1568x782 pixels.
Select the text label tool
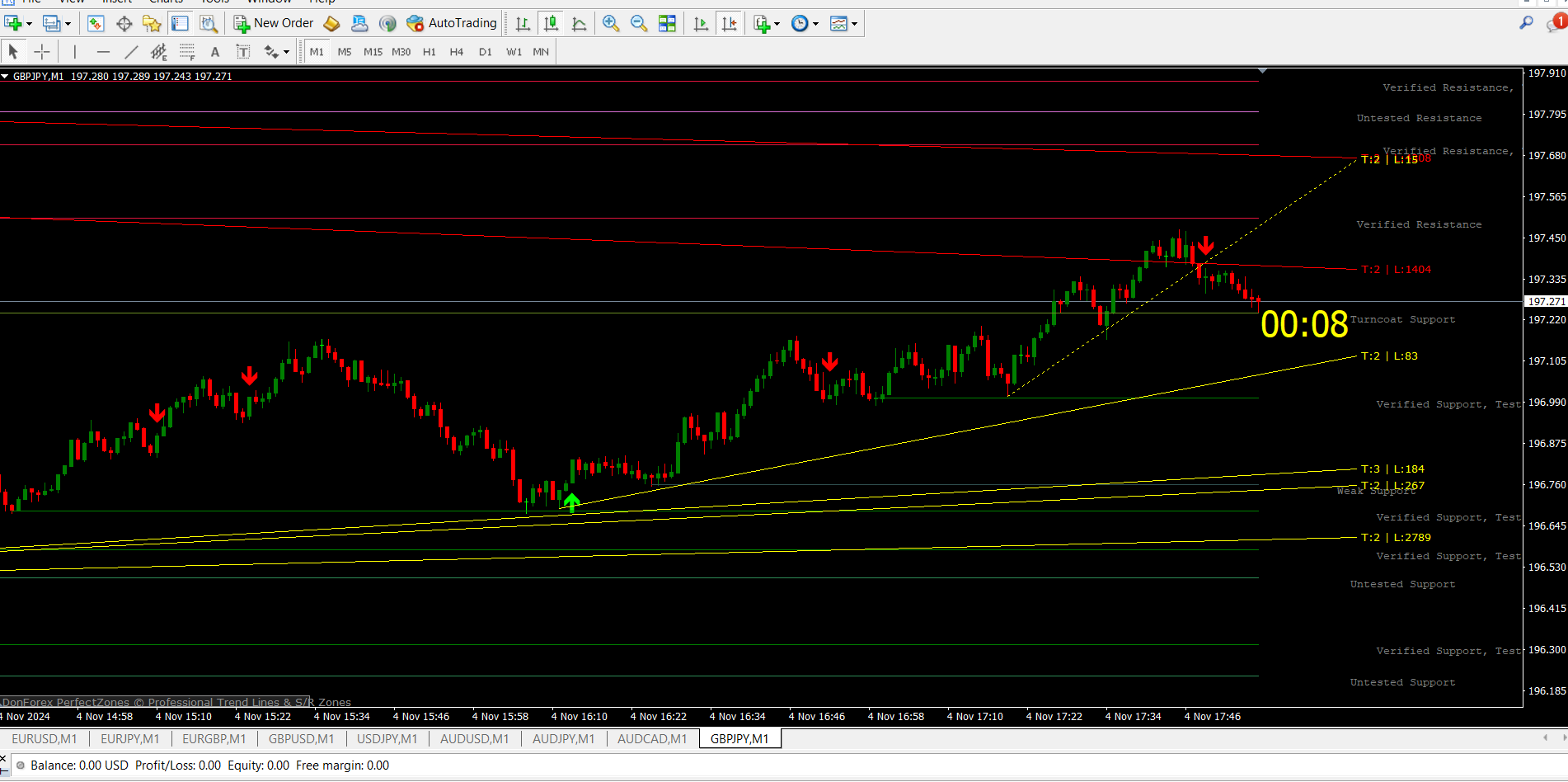pos(243,52)
